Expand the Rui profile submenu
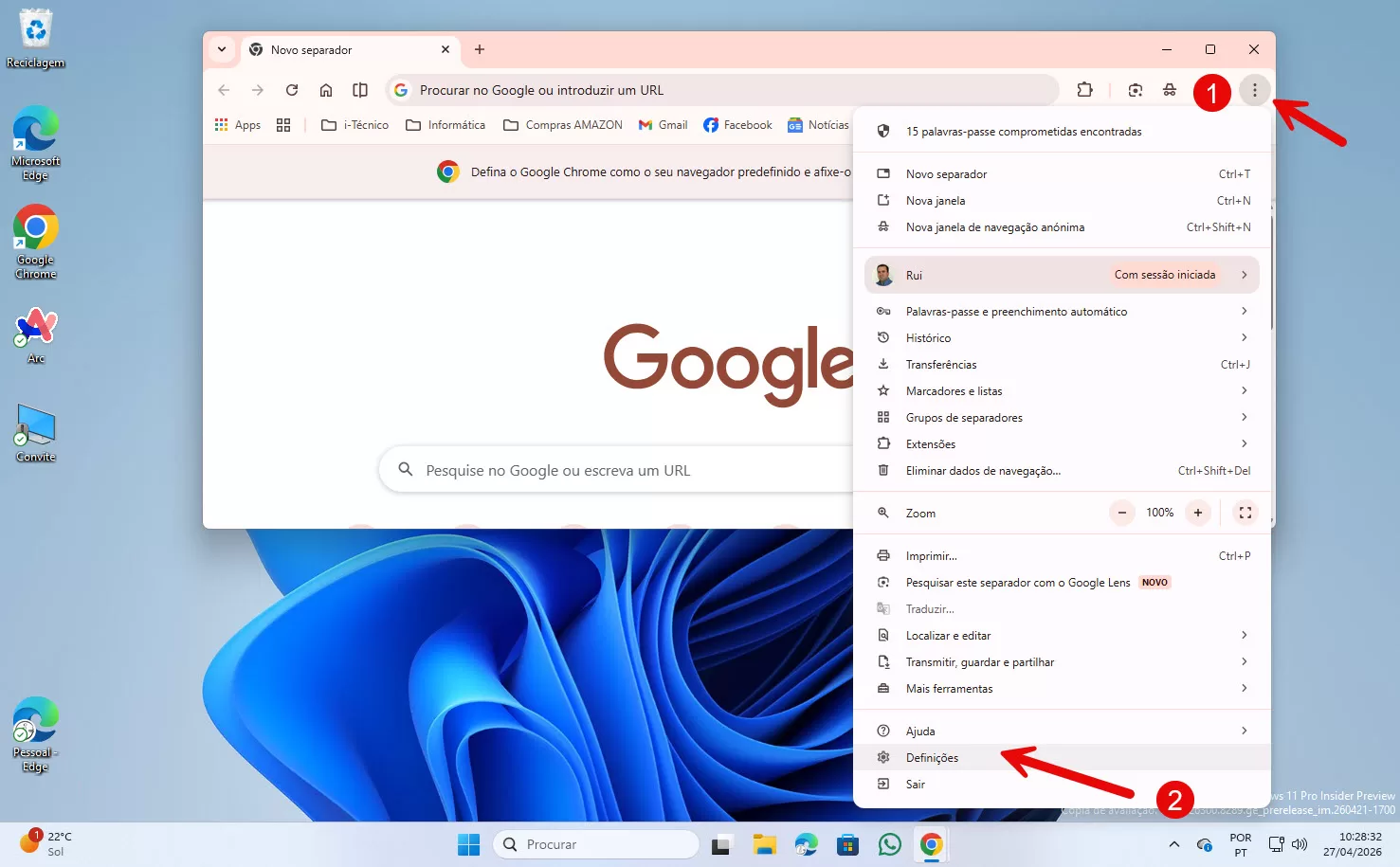 point(1062,275)
